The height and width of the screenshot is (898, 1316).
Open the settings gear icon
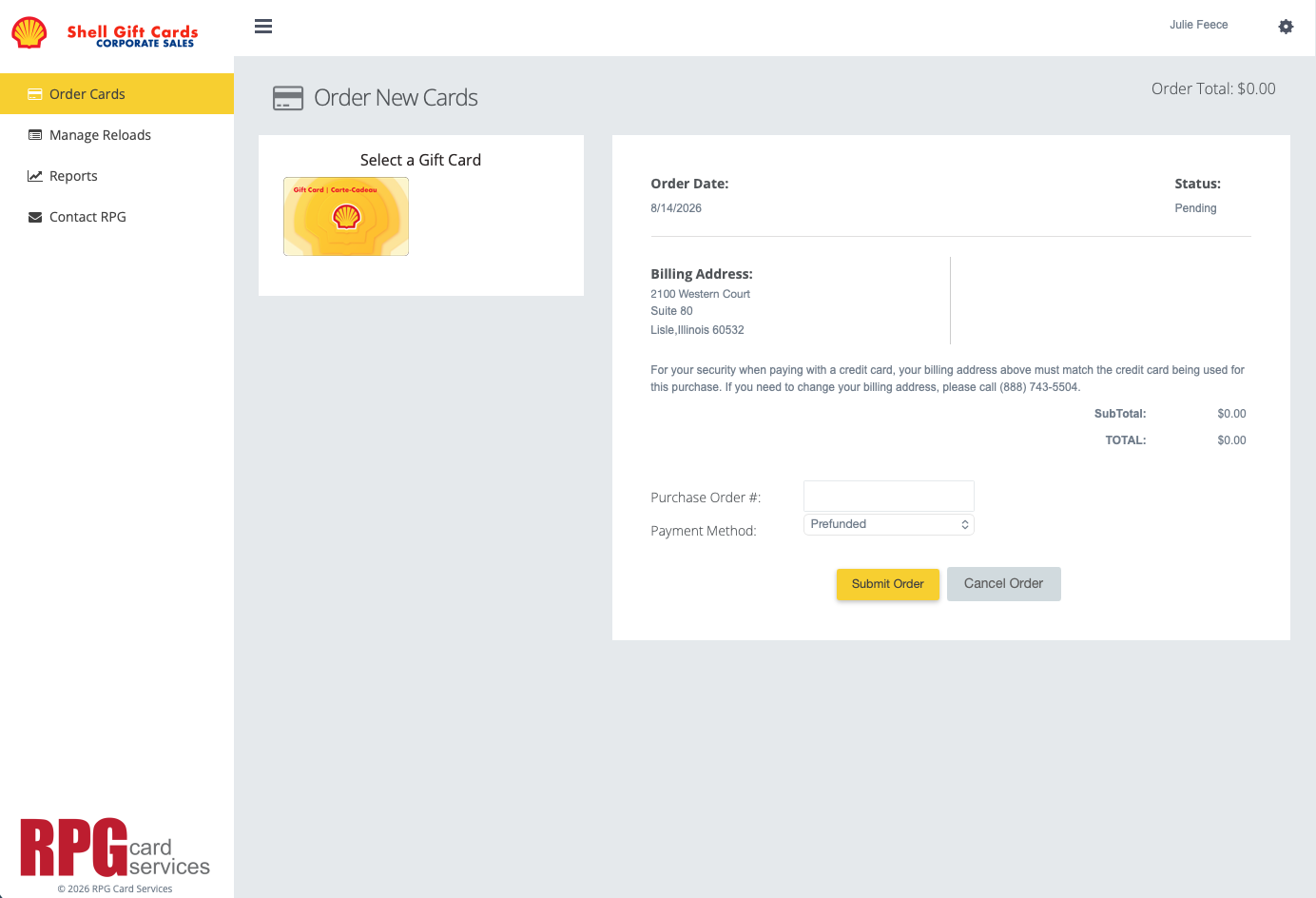coord(1286,27)
